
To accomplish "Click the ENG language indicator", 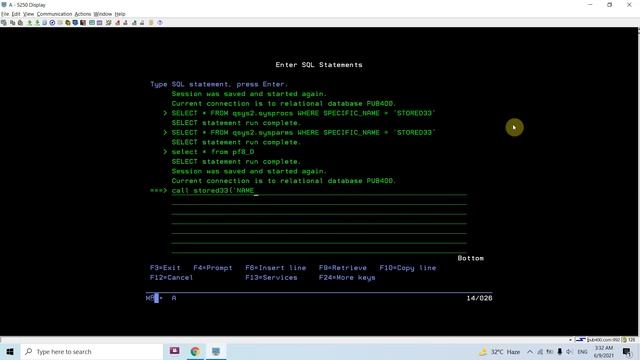I will click(582, 352).
